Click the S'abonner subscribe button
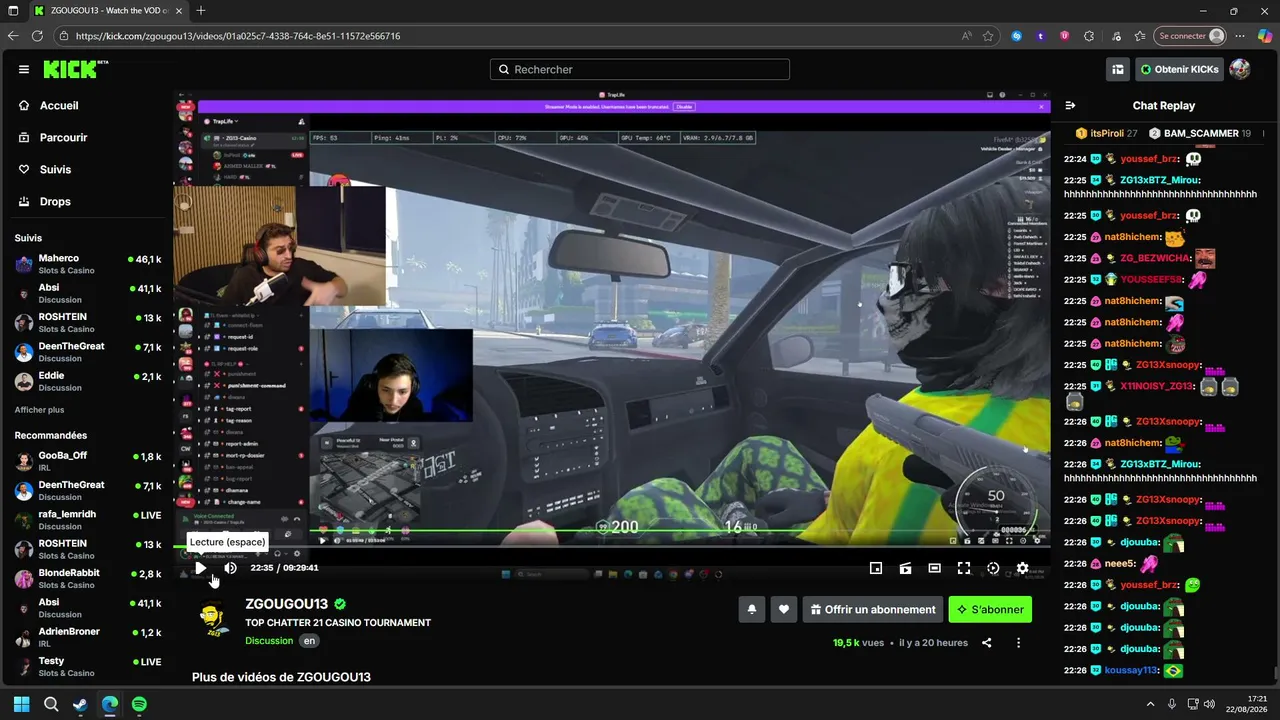The height and width of the screenshot is (720, 1280). [x=990, y=609]
